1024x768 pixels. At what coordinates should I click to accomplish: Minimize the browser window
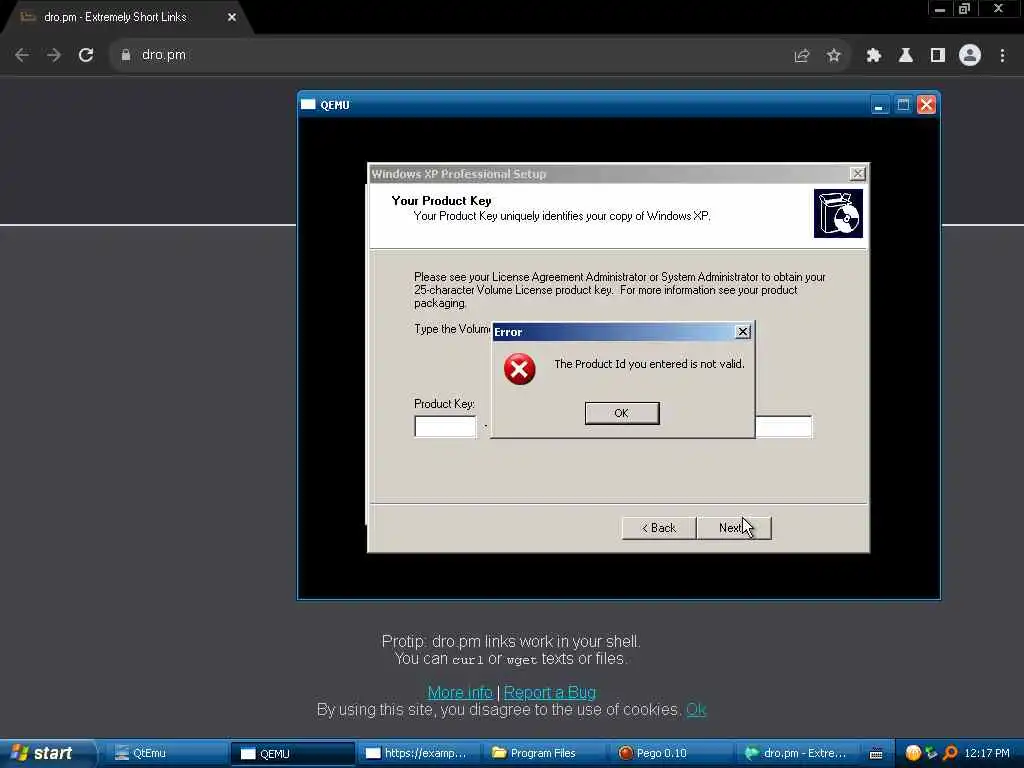(x=940, y=9)
